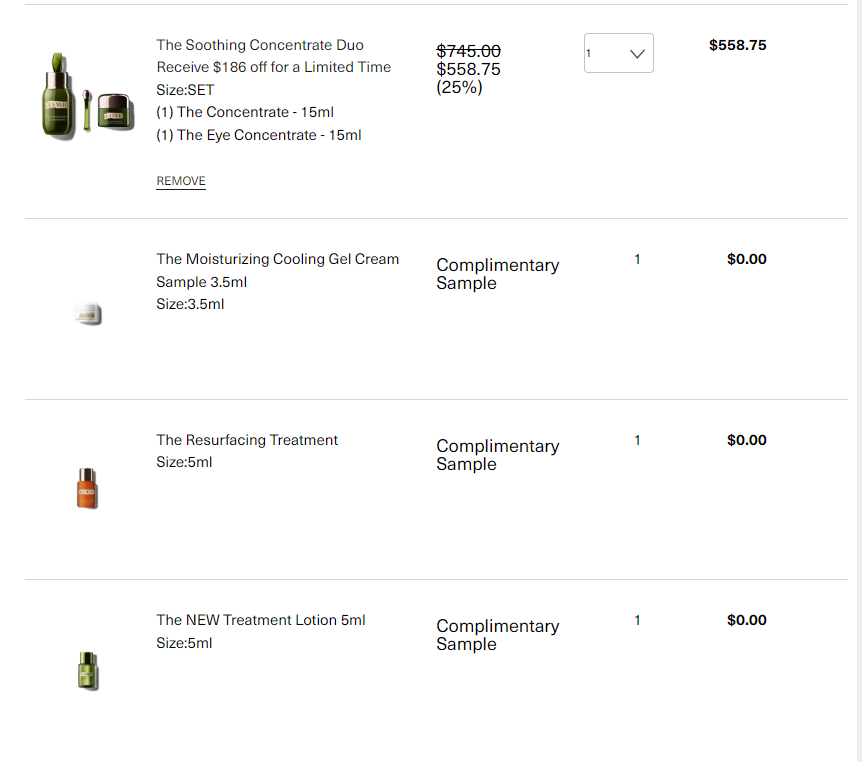The height and width of the screenshot is (762, 862).
Task: Open The Resurfacing Treatment product title
Action: click(247, 440)
